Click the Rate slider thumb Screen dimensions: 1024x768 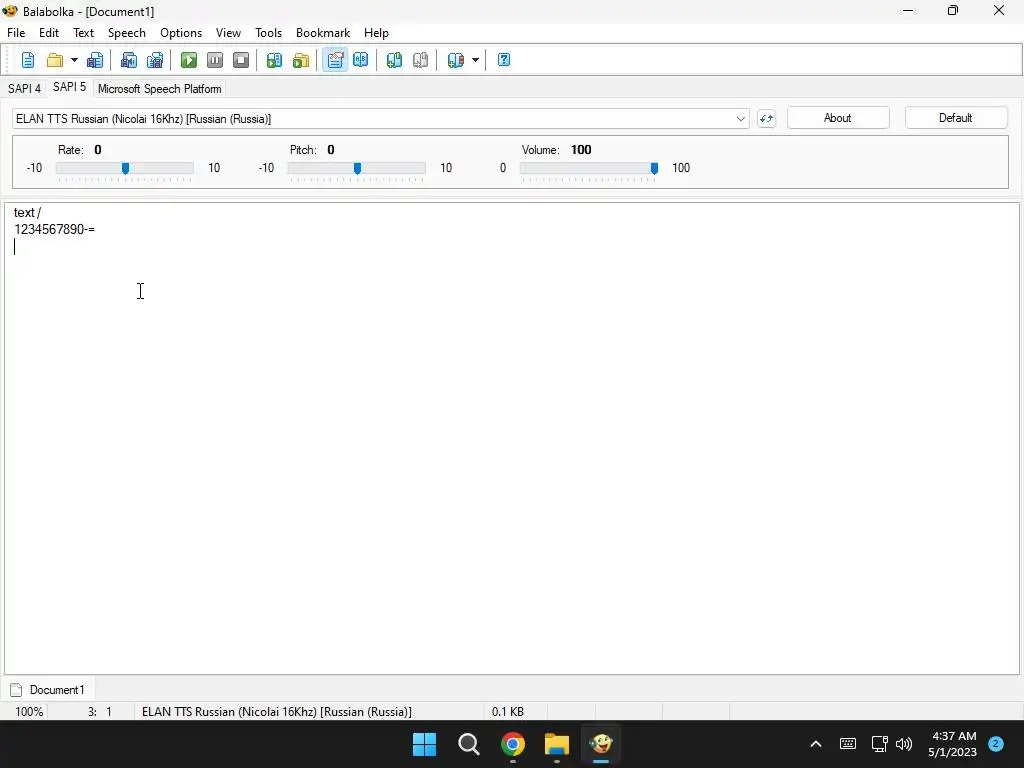coord(125,168)
